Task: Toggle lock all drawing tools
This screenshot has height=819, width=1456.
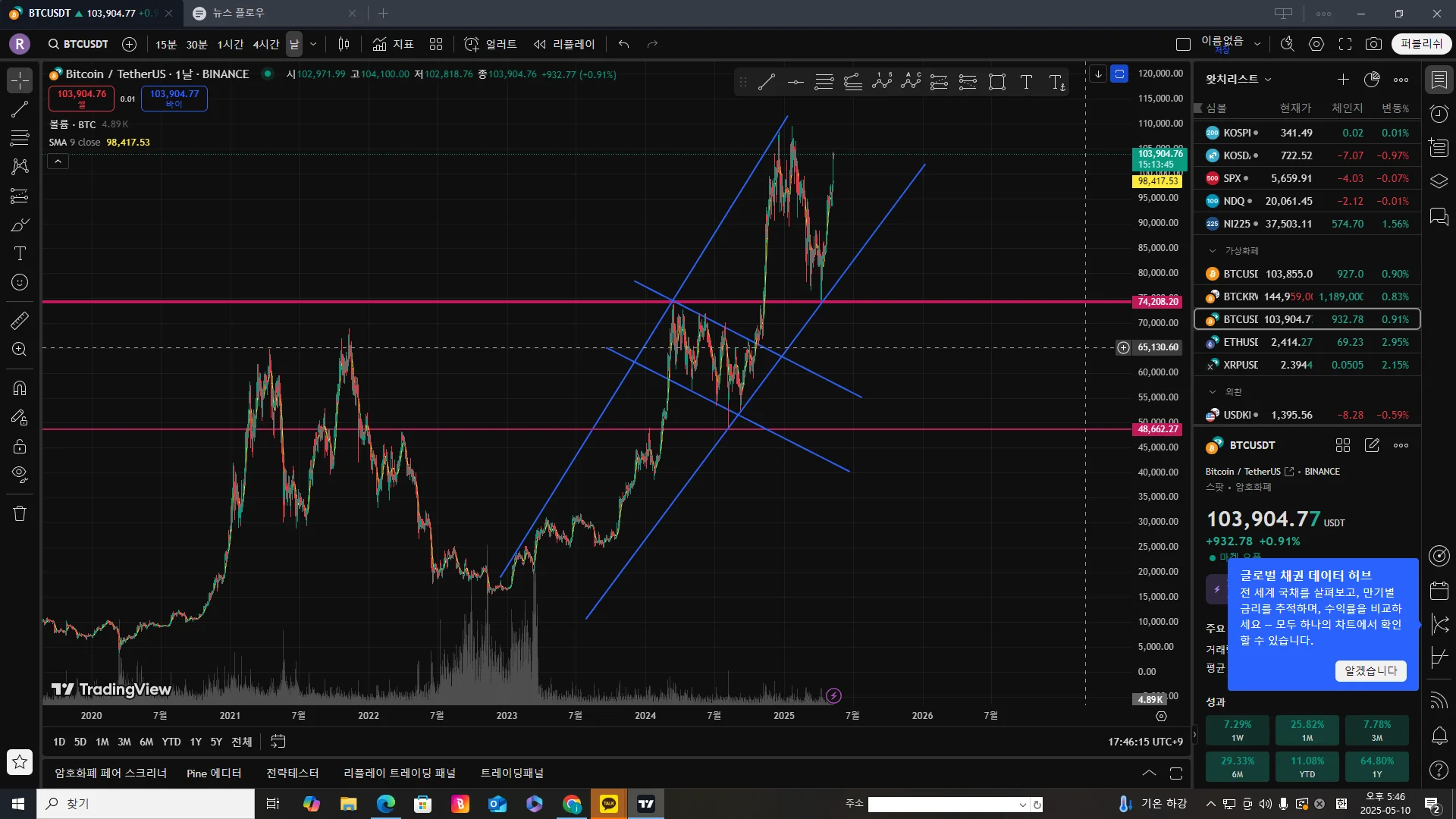Action: click(20, 446)
